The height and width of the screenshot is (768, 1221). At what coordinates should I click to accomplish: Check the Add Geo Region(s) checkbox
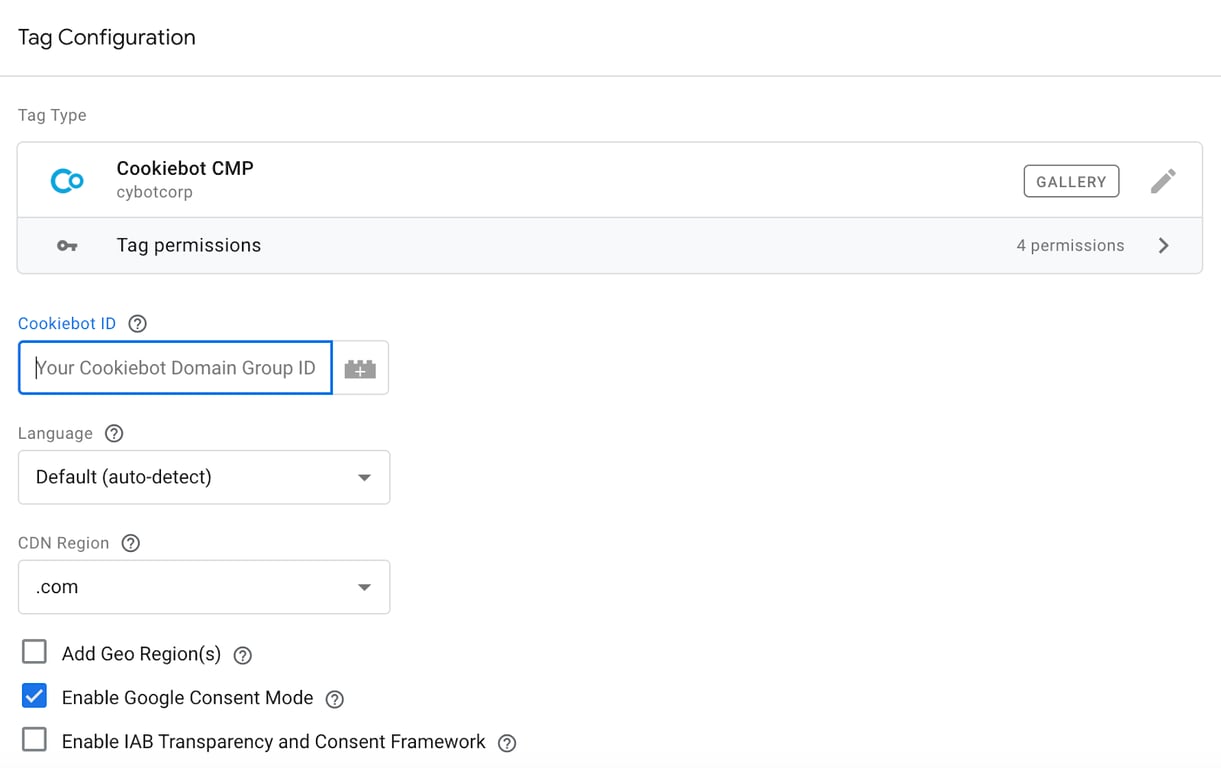coord(34,652)
